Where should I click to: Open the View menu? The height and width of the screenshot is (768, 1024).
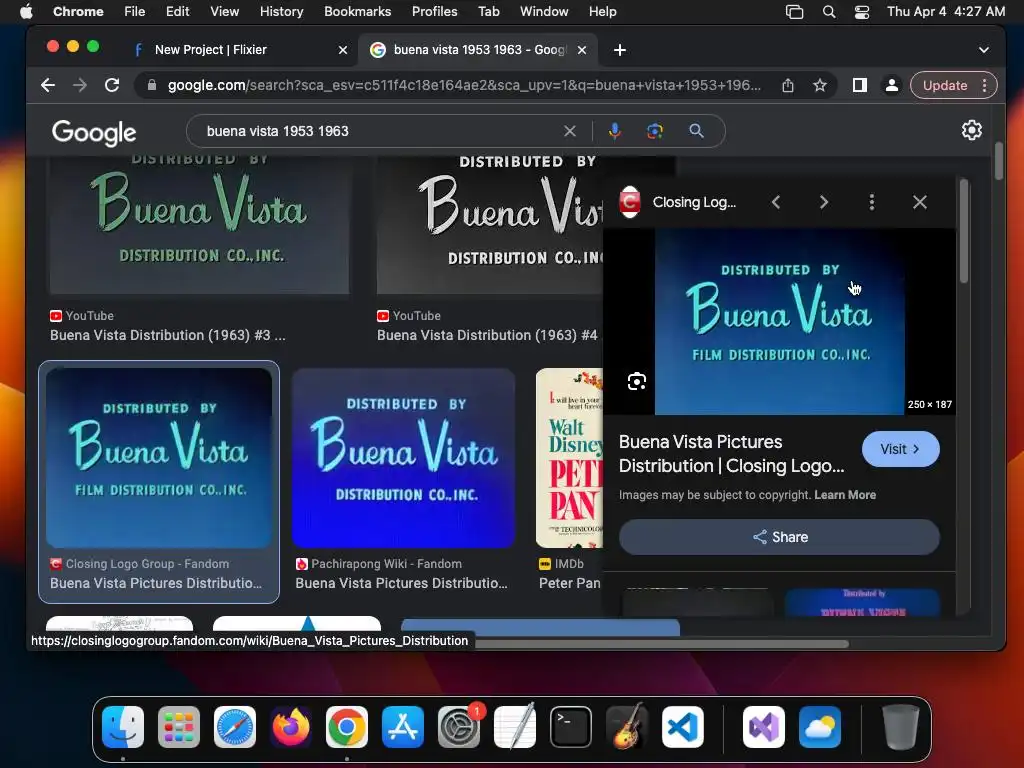tap(224, 12)
